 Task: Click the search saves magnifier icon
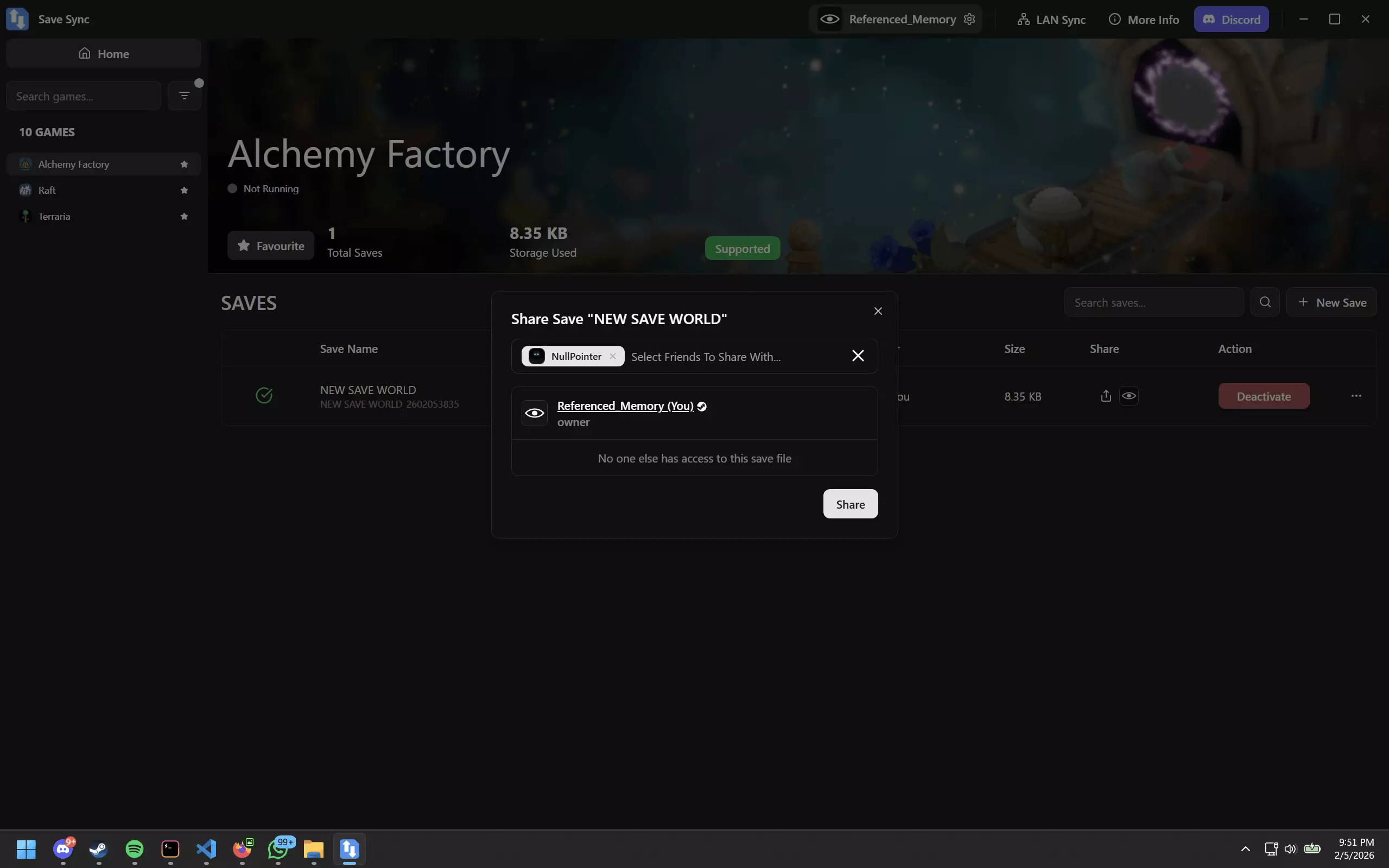click(1265, 302)
